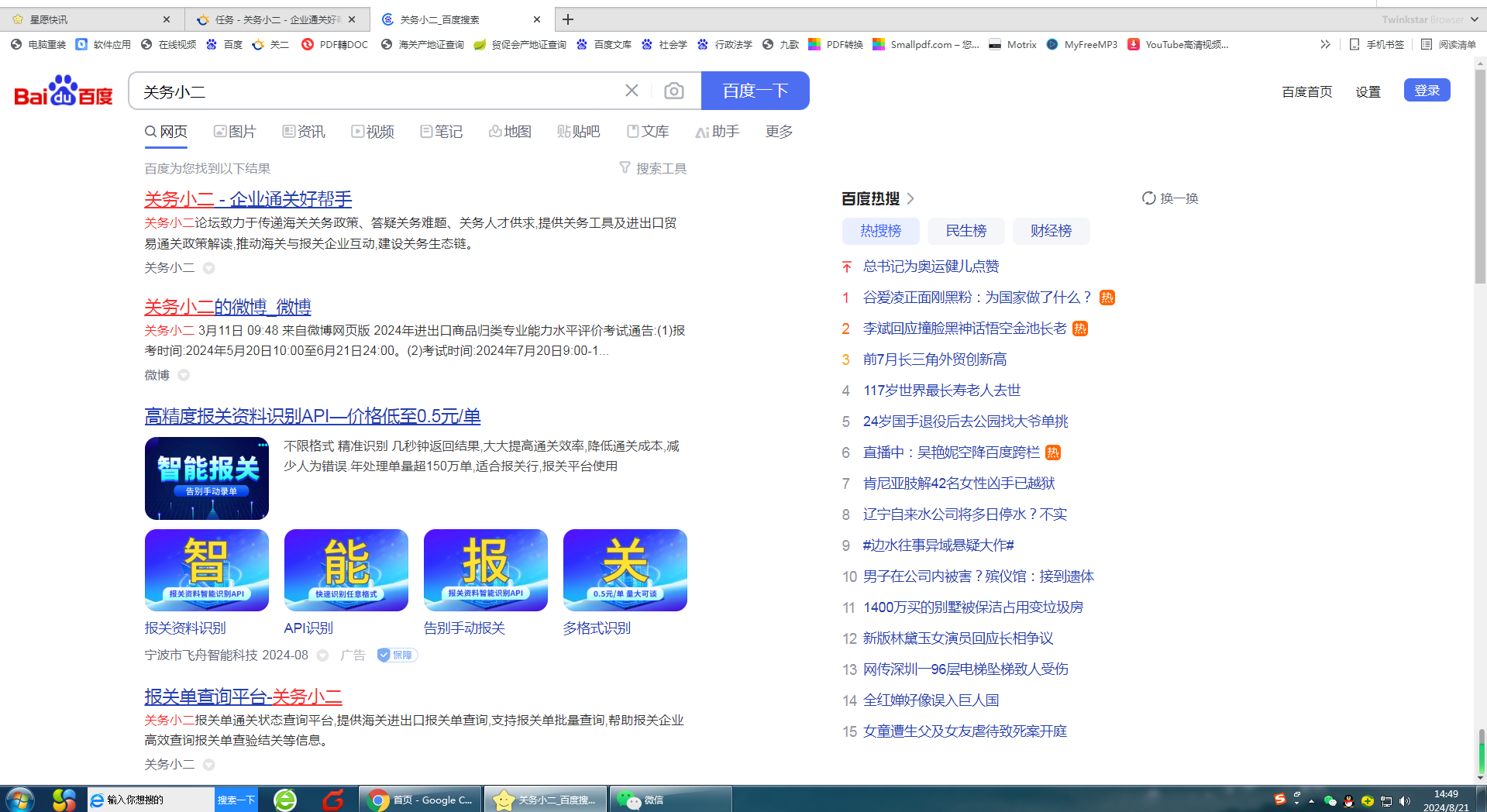The width and height of the screenshot is (1487, 812).
Task: Open PDF转DOC bookmark
Action: 335,44
